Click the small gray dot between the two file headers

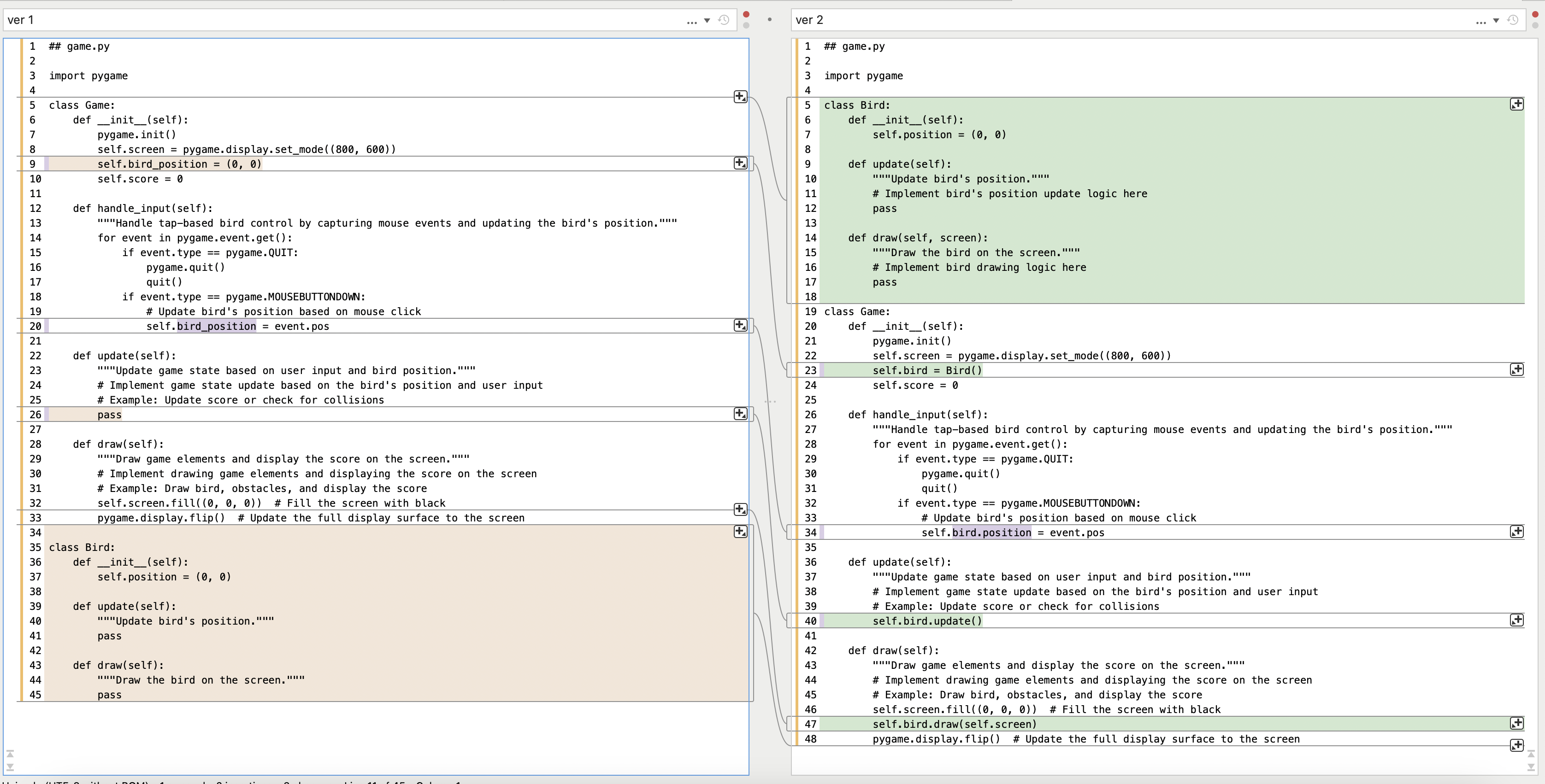pos(769,19)
